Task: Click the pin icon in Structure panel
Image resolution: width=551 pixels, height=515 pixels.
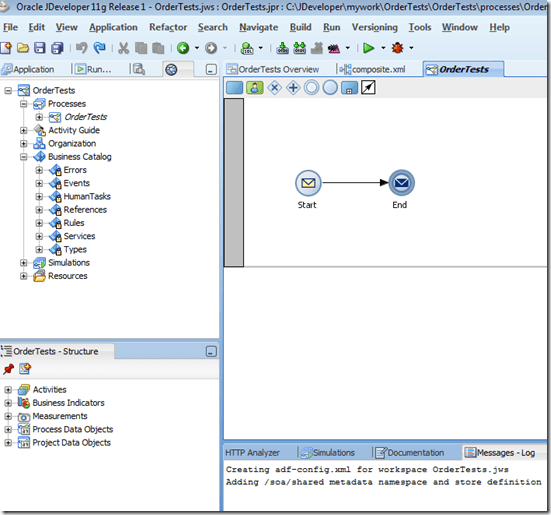Action: point(8,369)
